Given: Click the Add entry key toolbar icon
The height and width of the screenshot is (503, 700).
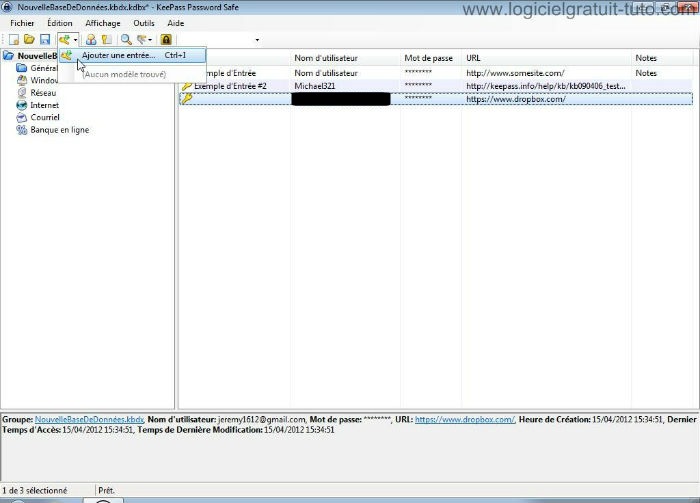Looking at the screenshot, I should coord(64,40).
